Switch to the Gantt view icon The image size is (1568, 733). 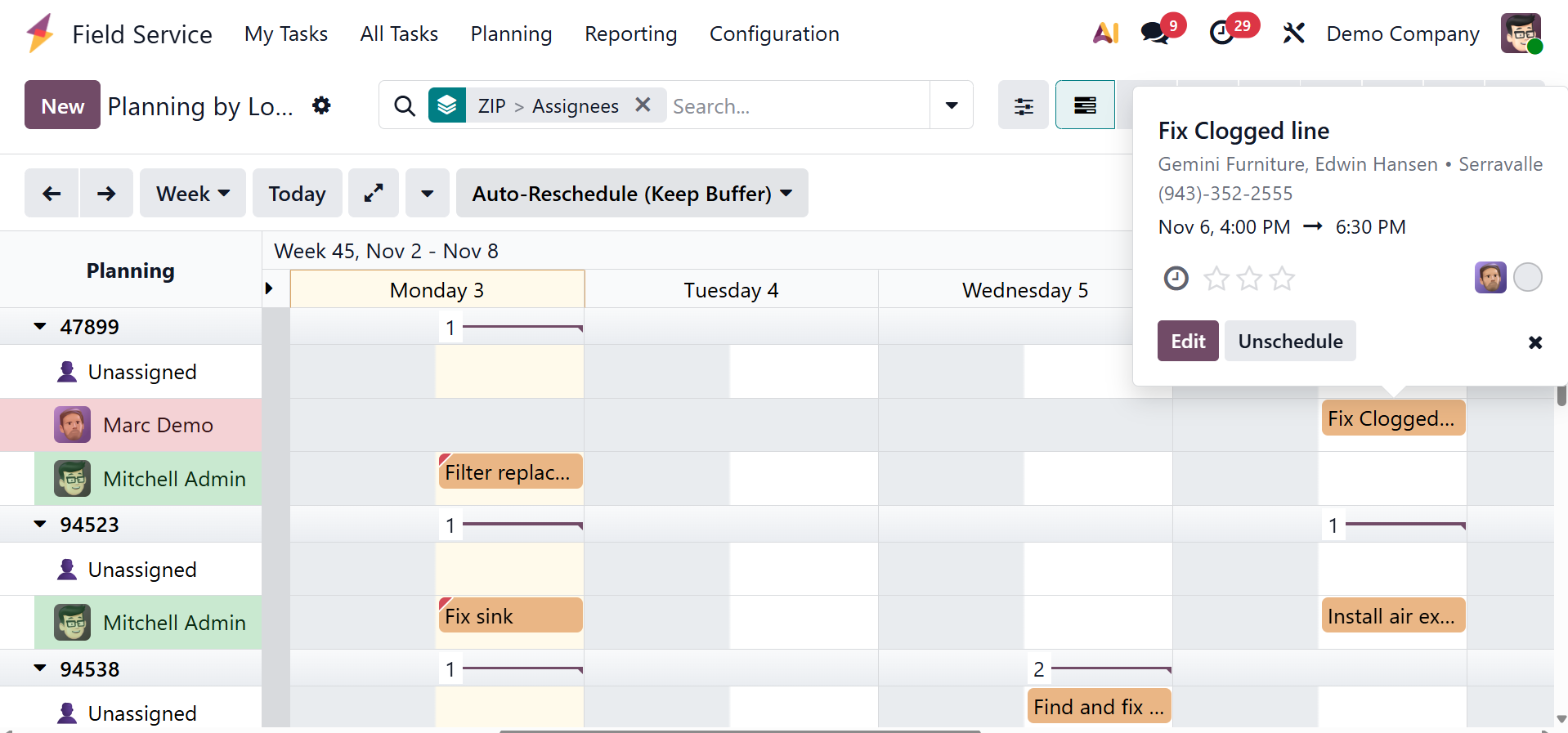(x=1085, y=105)
